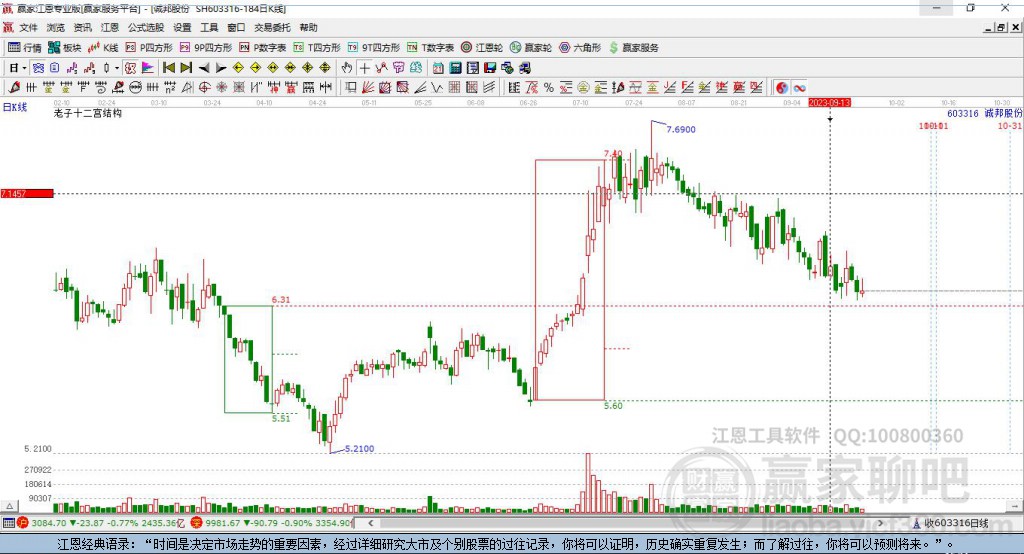Open 赢家服务 service with dollar icon
1024x554 pixels.
(x=633, y=48)
